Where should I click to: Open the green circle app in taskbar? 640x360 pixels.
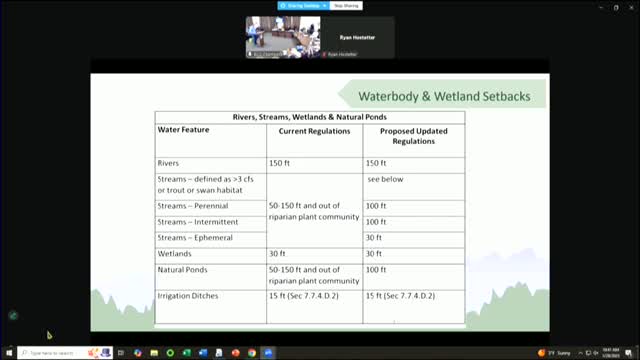(x=170, y=353)
